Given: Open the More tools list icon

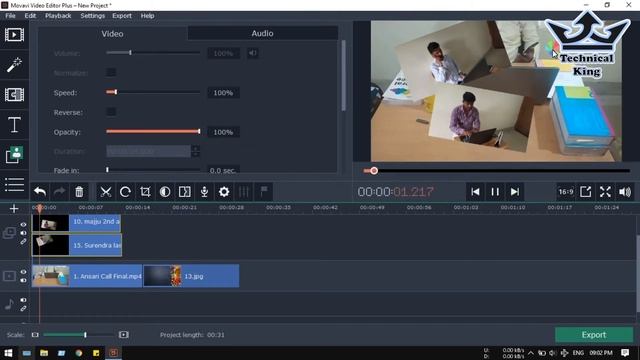Looking at the screenshot, I should pos(14,184).
